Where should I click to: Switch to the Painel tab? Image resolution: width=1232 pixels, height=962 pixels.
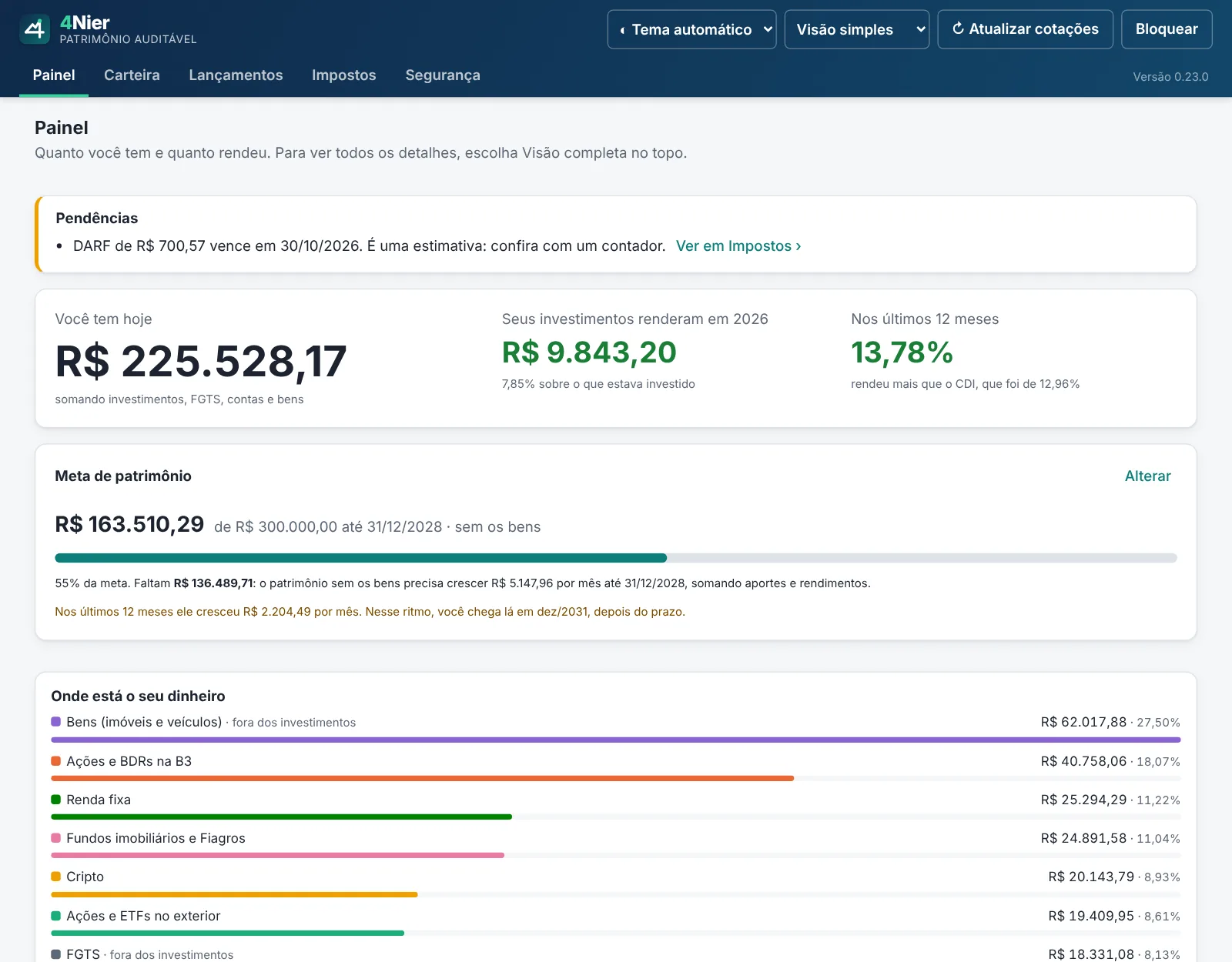(54, 75)
